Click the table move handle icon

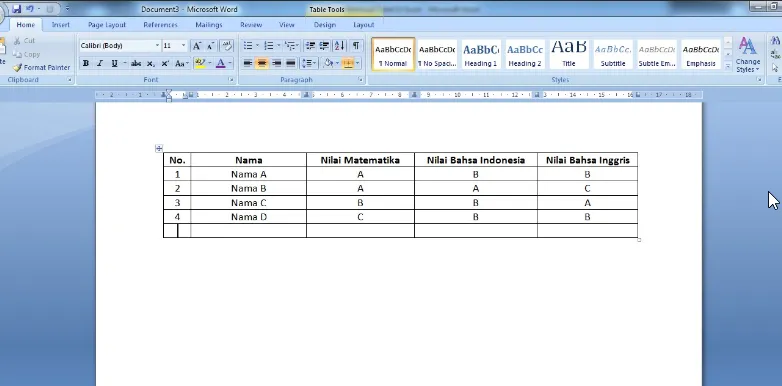tap(159, 148)
